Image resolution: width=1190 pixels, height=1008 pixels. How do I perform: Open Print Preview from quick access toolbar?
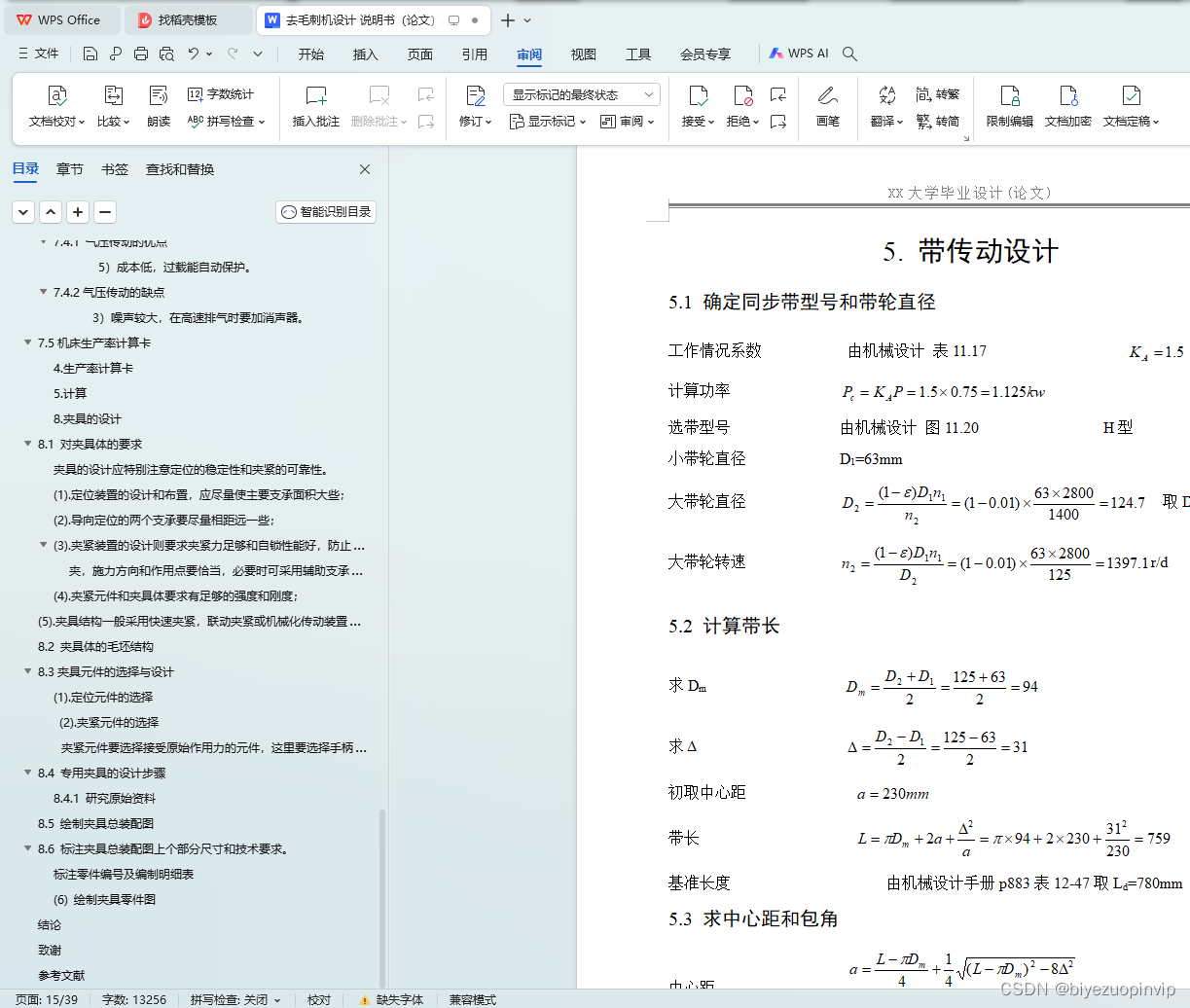tap(166, 54)
